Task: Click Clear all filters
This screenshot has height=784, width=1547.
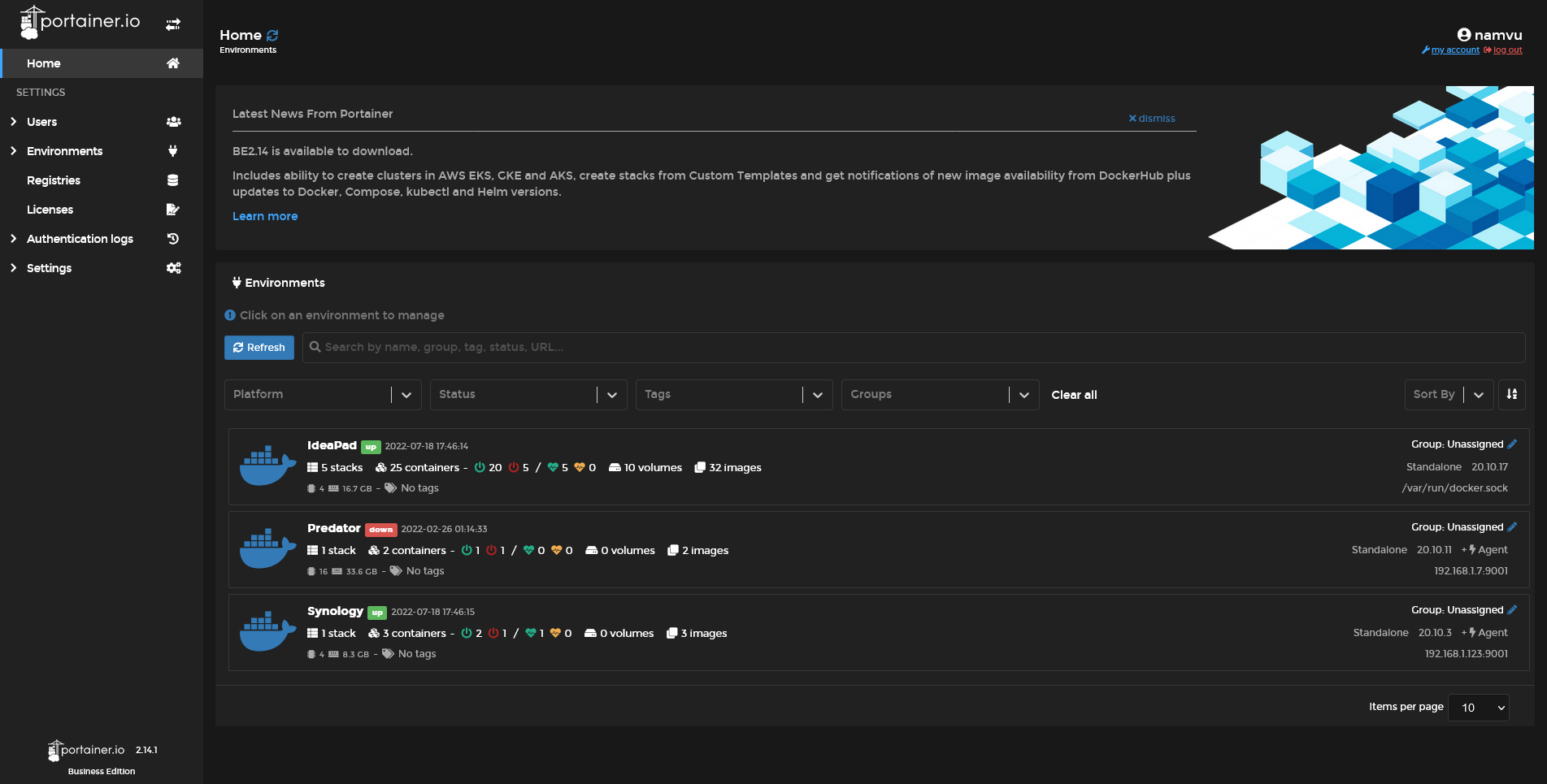Action: [1074, 395]
